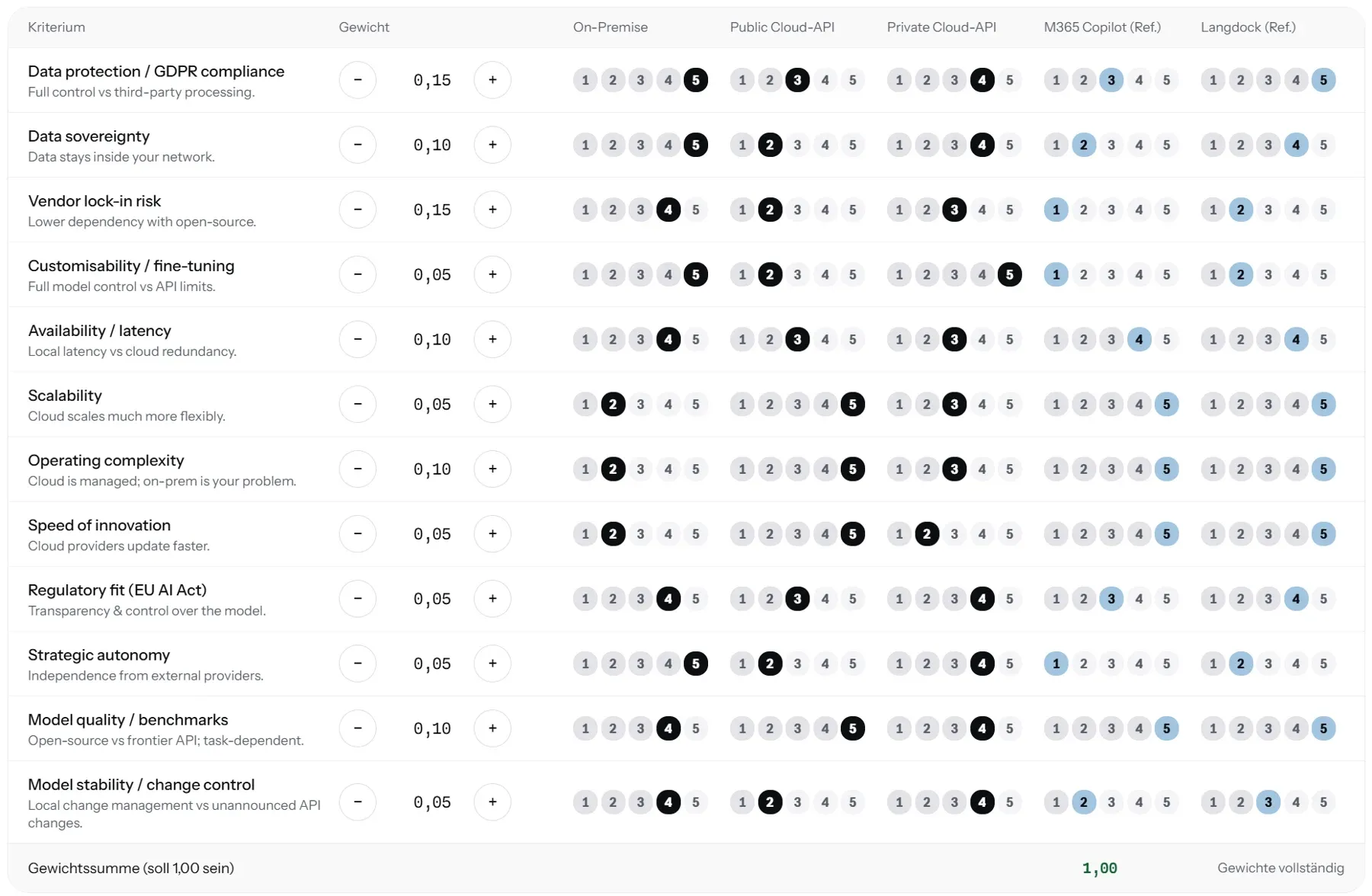Rate Public Cloud-API regulatory fit as 5
1372x896 pixels.
point(852,599)
